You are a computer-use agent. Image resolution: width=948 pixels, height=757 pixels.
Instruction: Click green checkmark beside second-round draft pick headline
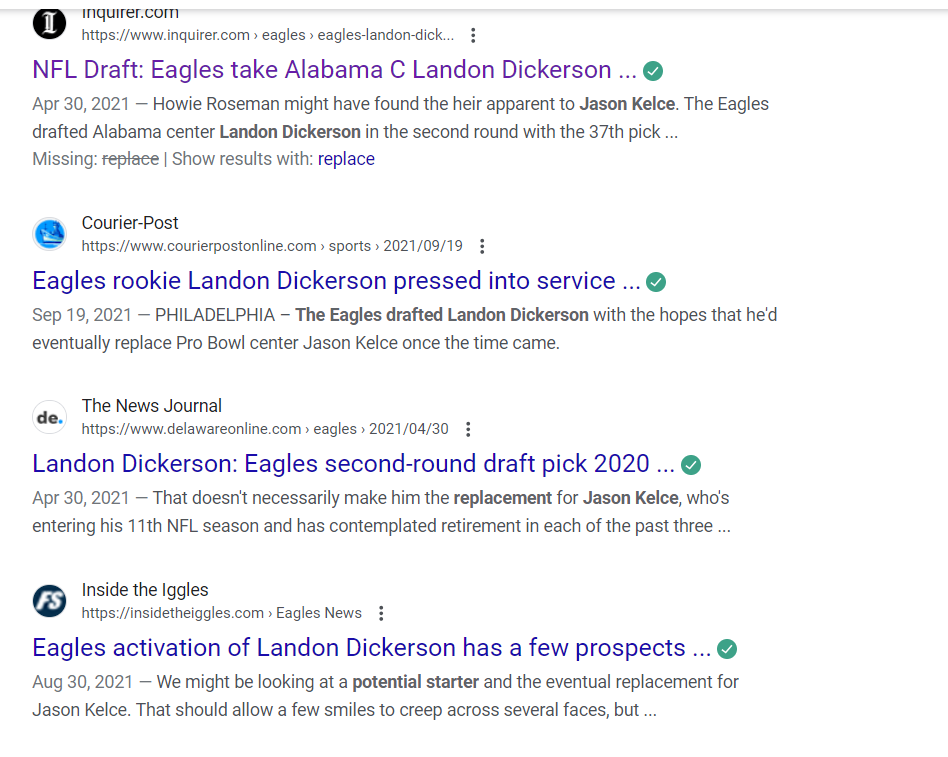click(x=691, y=465)
